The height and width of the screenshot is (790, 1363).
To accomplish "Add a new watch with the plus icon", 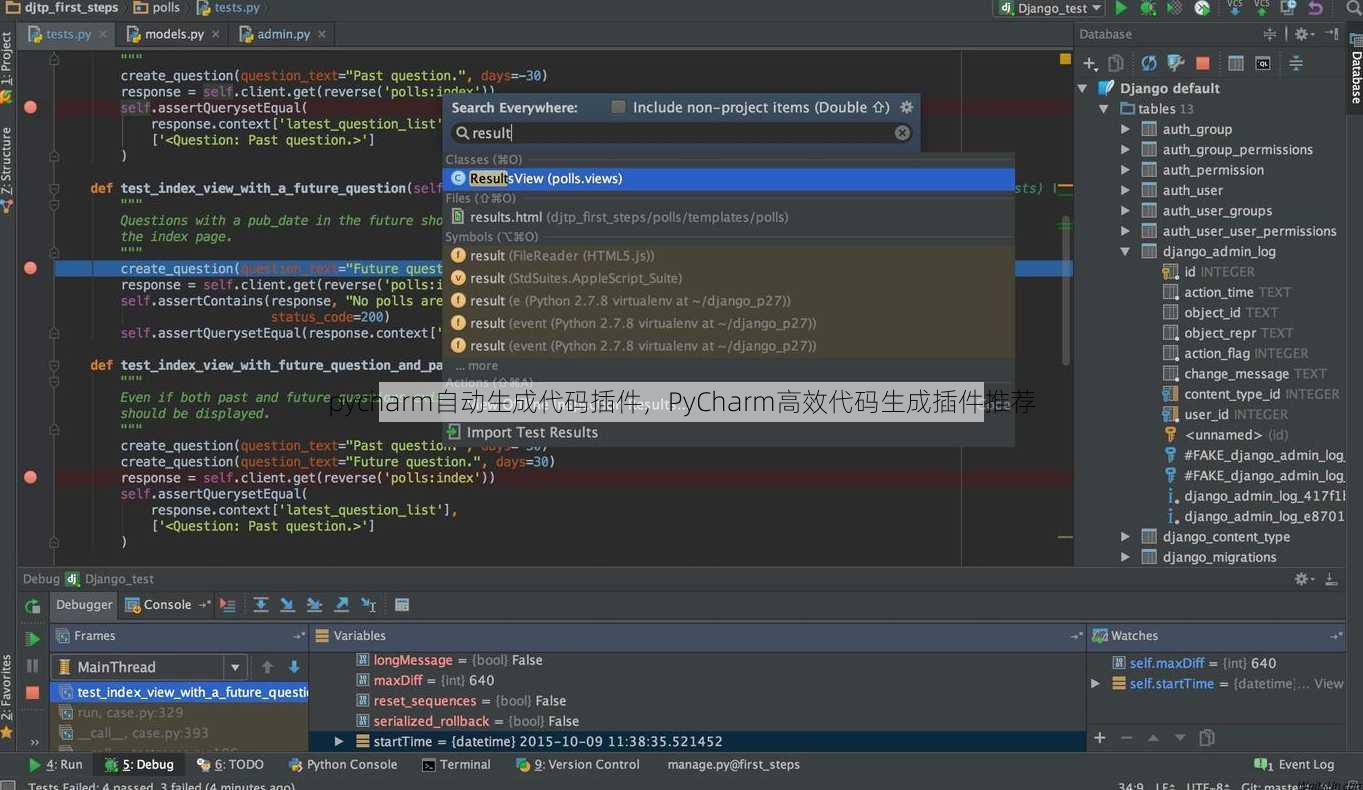I will click(x=1099, y=738).
